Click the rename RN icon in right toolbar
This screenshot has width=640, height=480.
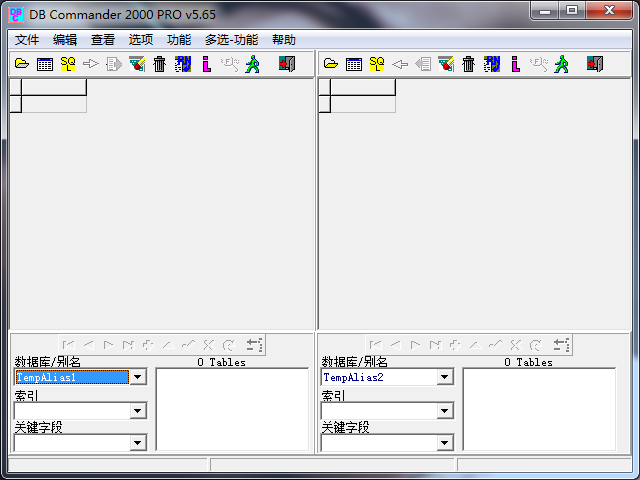click(x=492, y=64)
